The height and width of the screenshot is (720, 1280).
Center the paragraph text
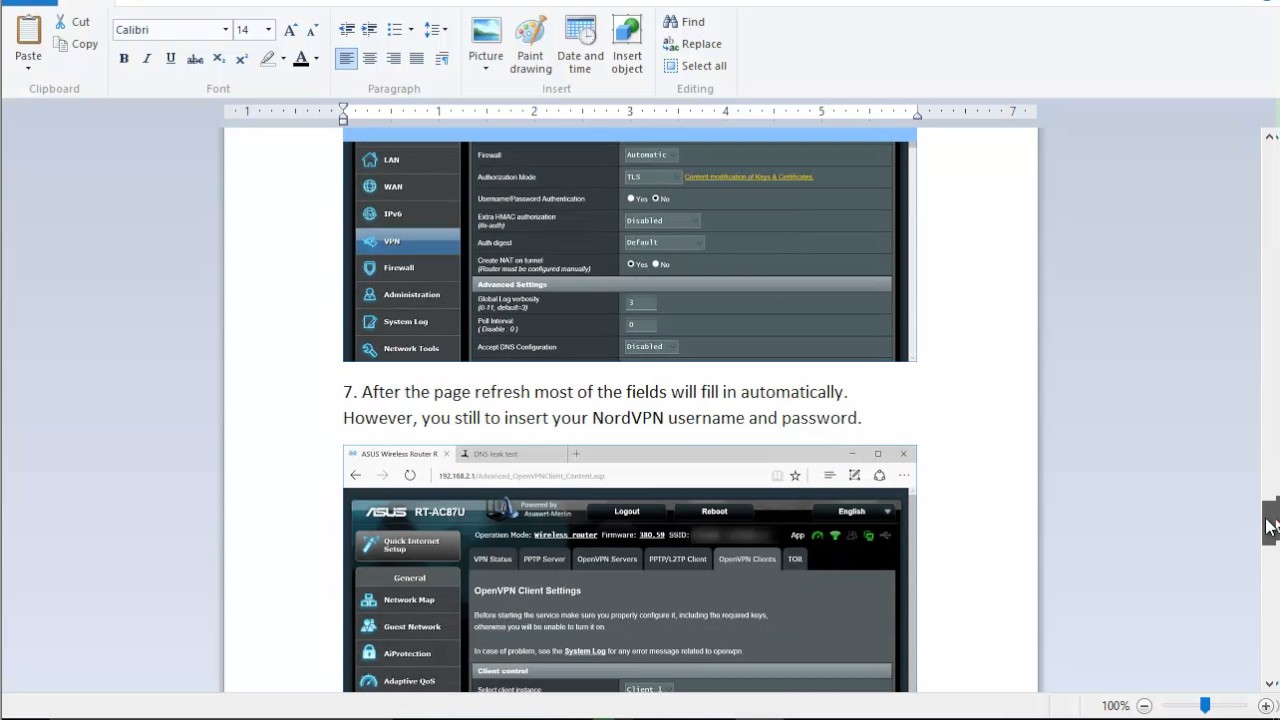pos(369,59)
